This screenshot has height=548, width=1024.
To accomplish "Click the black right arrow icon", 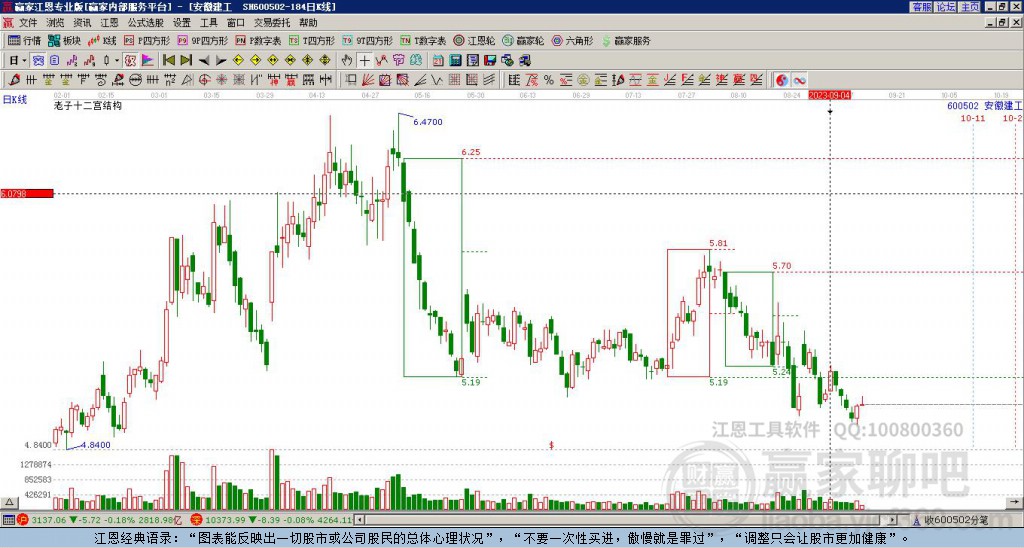I will (x=221, y=60).
